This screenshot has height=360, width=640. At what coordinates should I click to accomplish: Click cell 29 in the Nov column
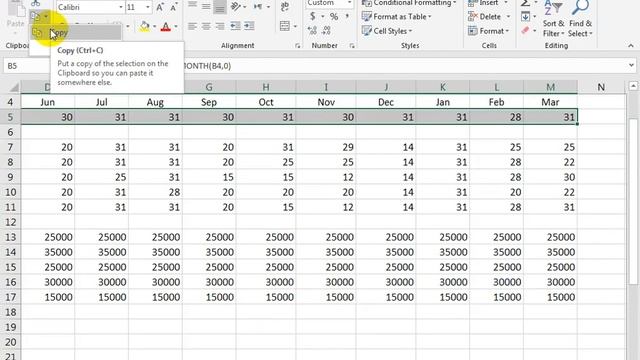pos(326,147)
